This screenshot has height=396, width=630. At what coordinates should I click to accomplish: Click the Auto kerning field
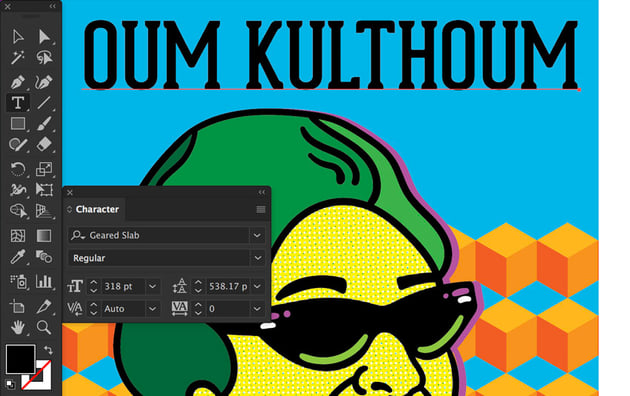pyautogui.click(x=123, y=309)
